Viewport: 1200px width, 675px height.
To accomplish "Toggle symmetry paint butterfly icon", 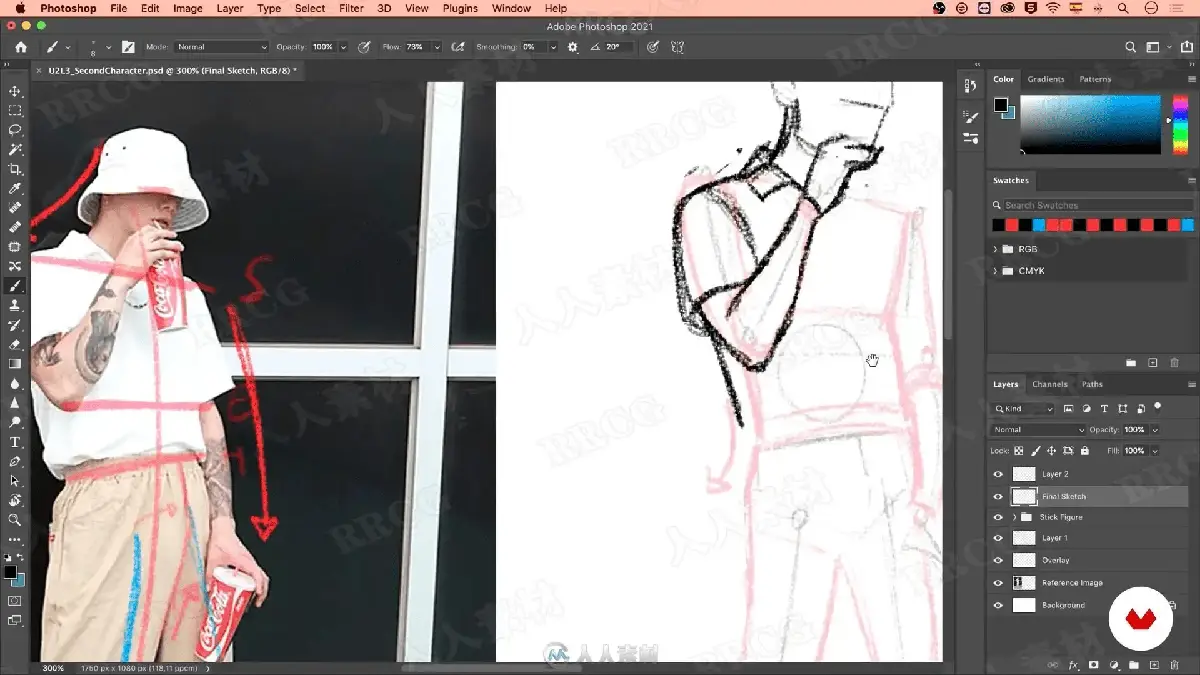I will click(678, 47).
